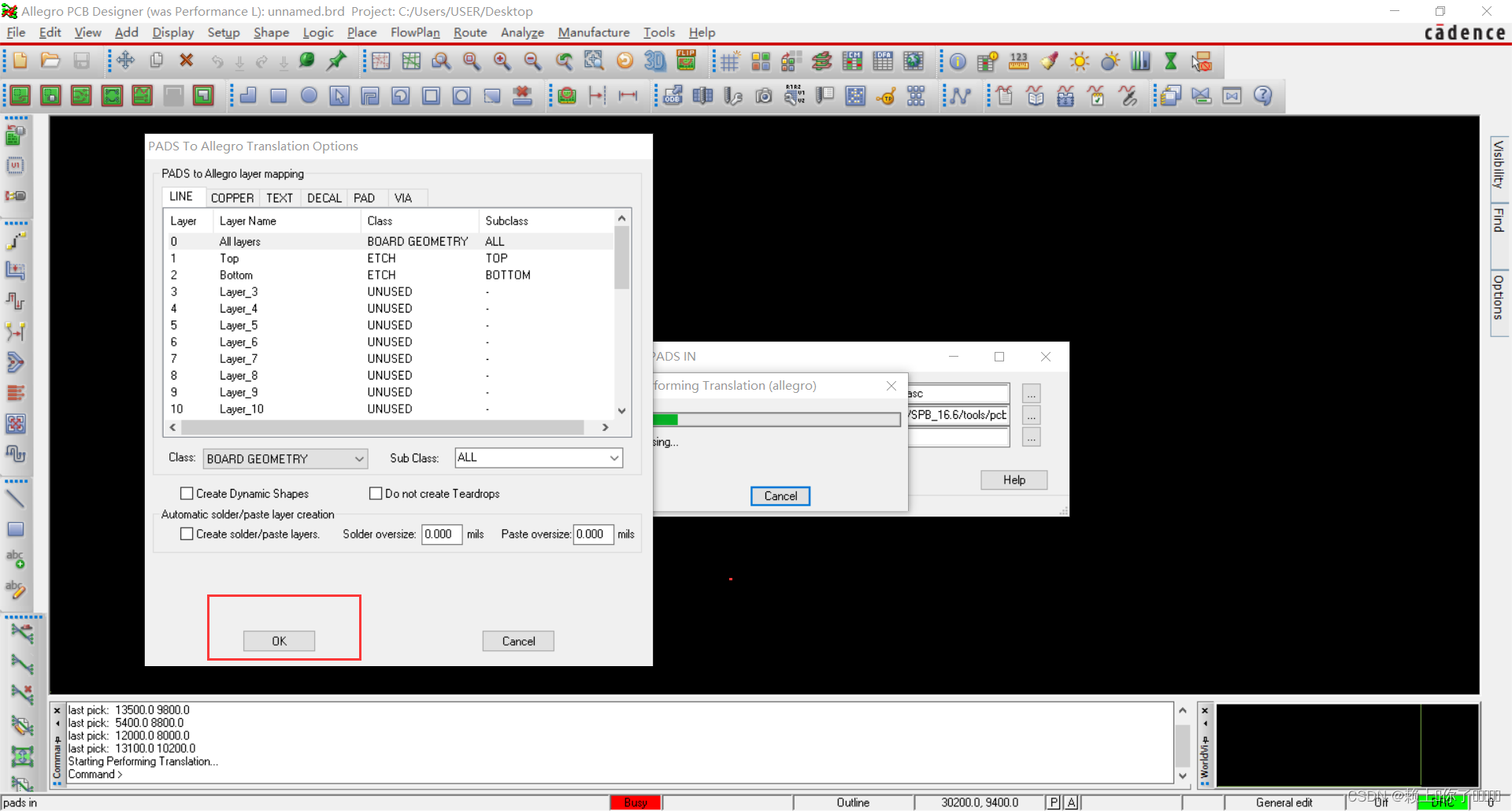Open the Constraint Manager CM icon

point(852,61)
